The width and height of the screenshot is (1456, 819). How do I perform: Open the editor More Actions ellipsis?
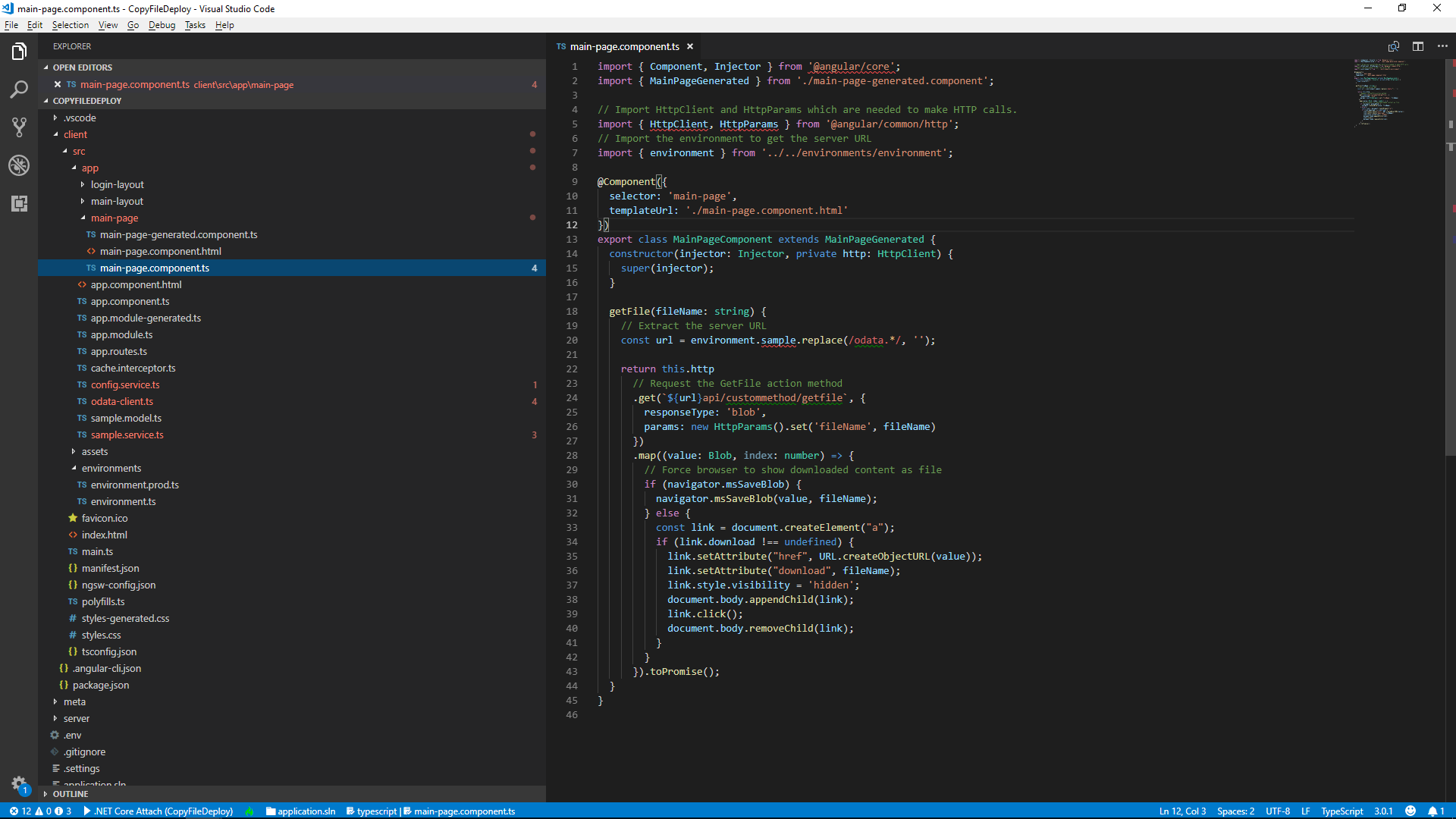click(x=1442, y=46)
